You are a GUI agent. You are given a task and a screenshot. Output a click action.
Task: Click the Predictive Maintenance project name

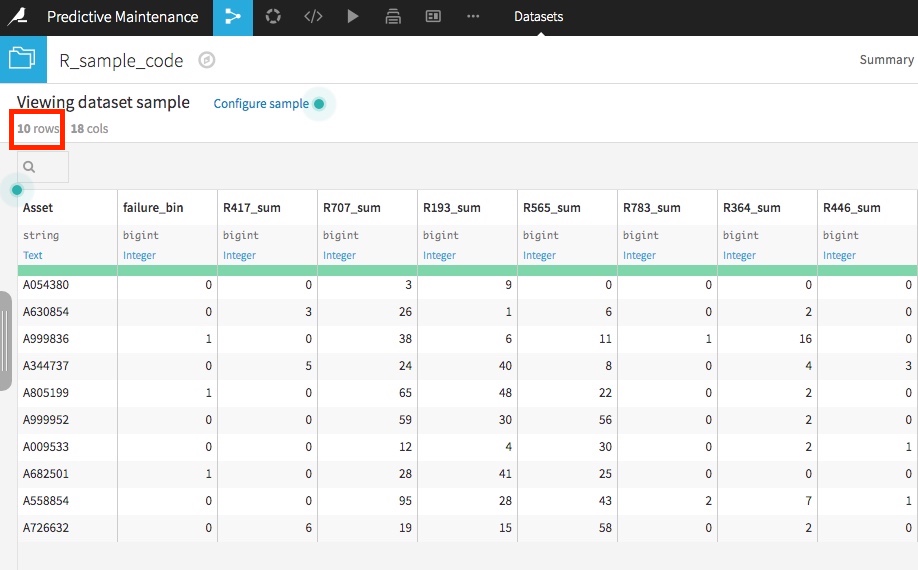tap(122, 16)
